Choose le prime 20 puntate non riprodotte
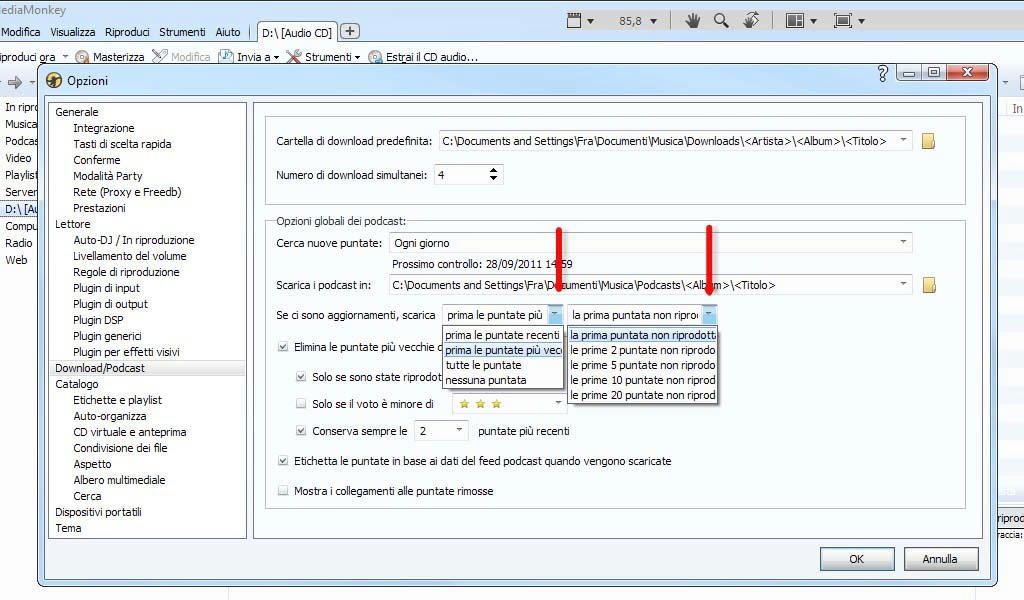 643,395
